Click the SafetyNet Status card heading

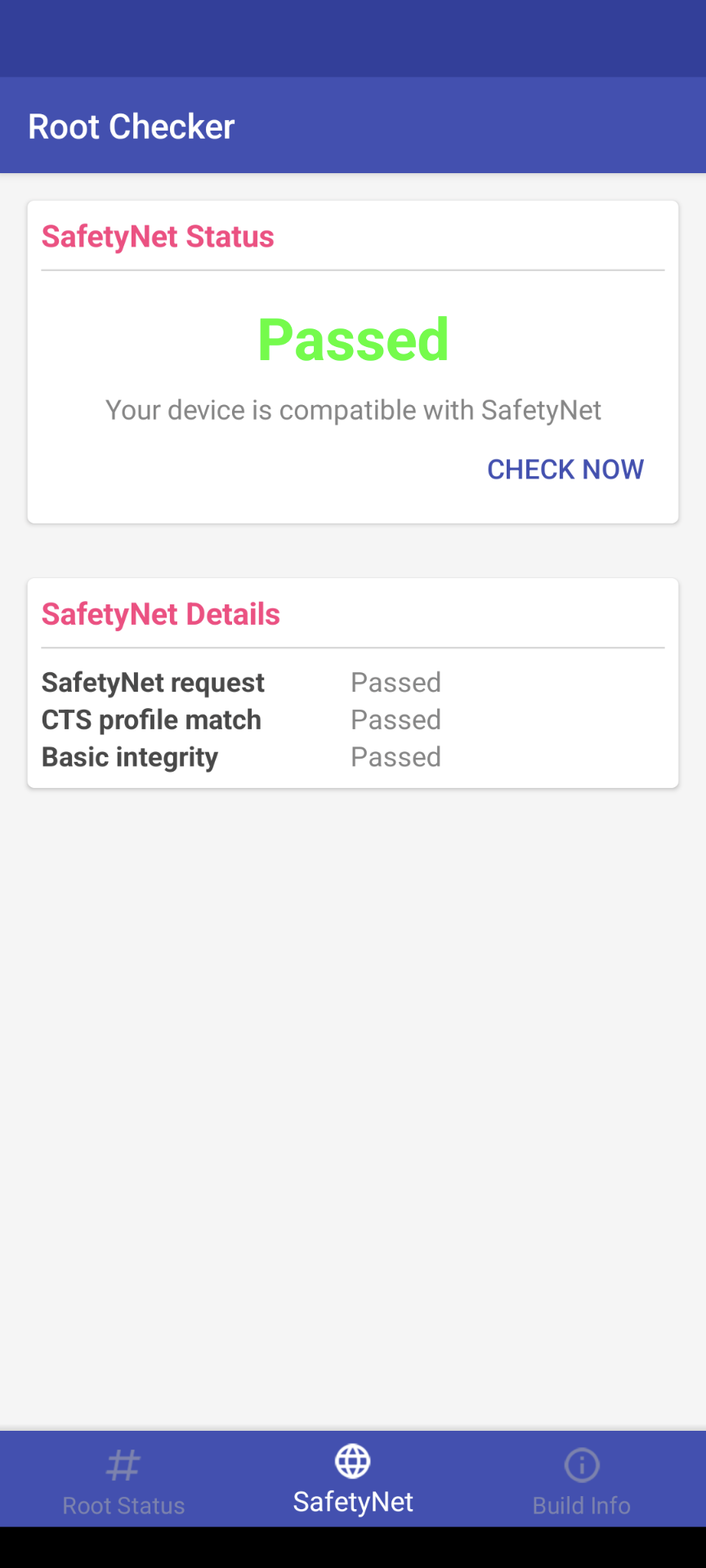coord(158,237)
